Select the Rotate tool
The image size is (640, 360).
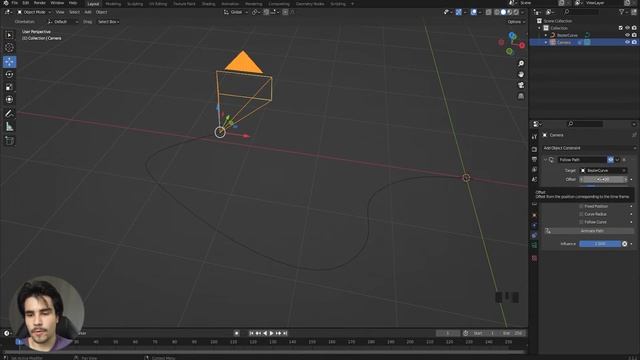pyautogui.click(x=9, y=74)
